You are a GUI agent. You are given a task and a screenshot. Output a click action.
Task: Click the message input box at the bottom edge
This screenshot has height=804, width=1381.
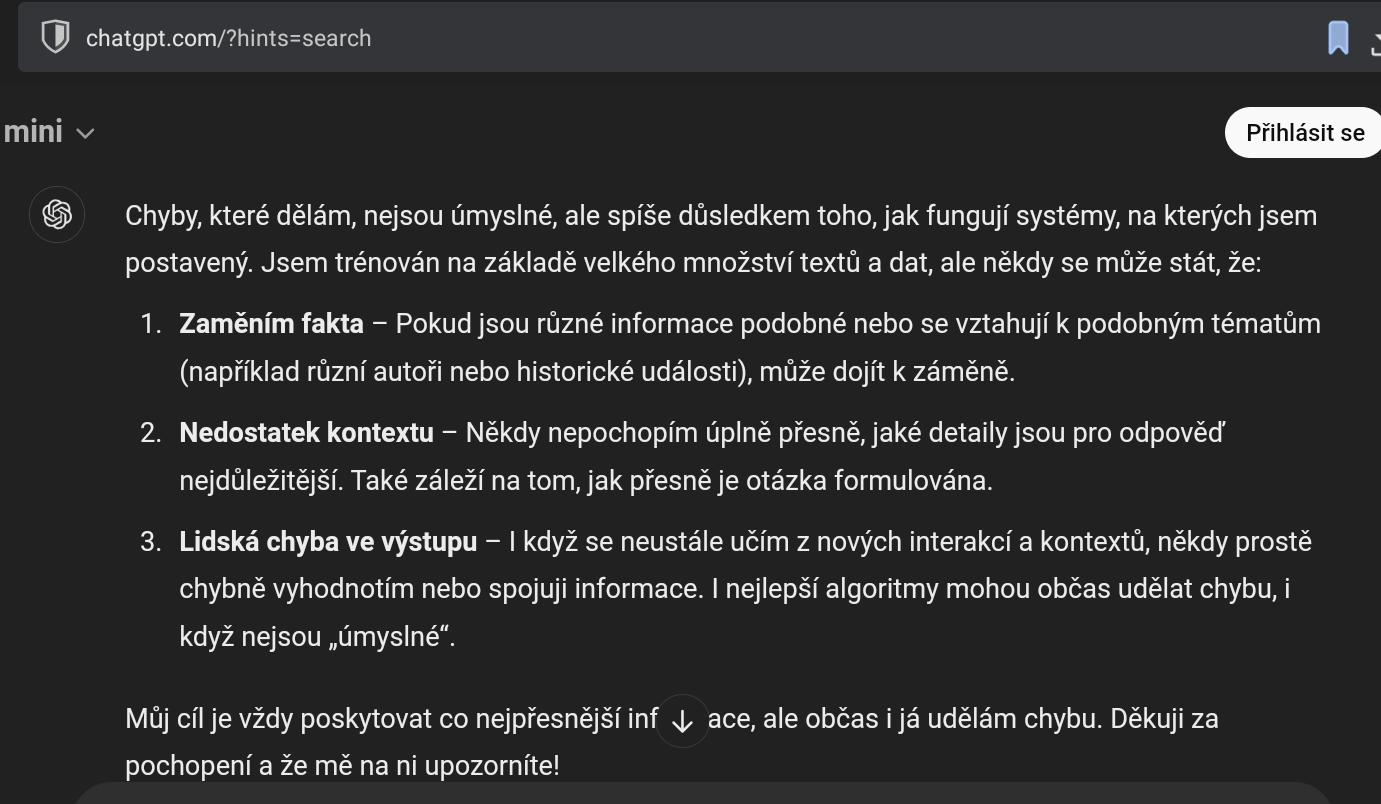(703, 794)
